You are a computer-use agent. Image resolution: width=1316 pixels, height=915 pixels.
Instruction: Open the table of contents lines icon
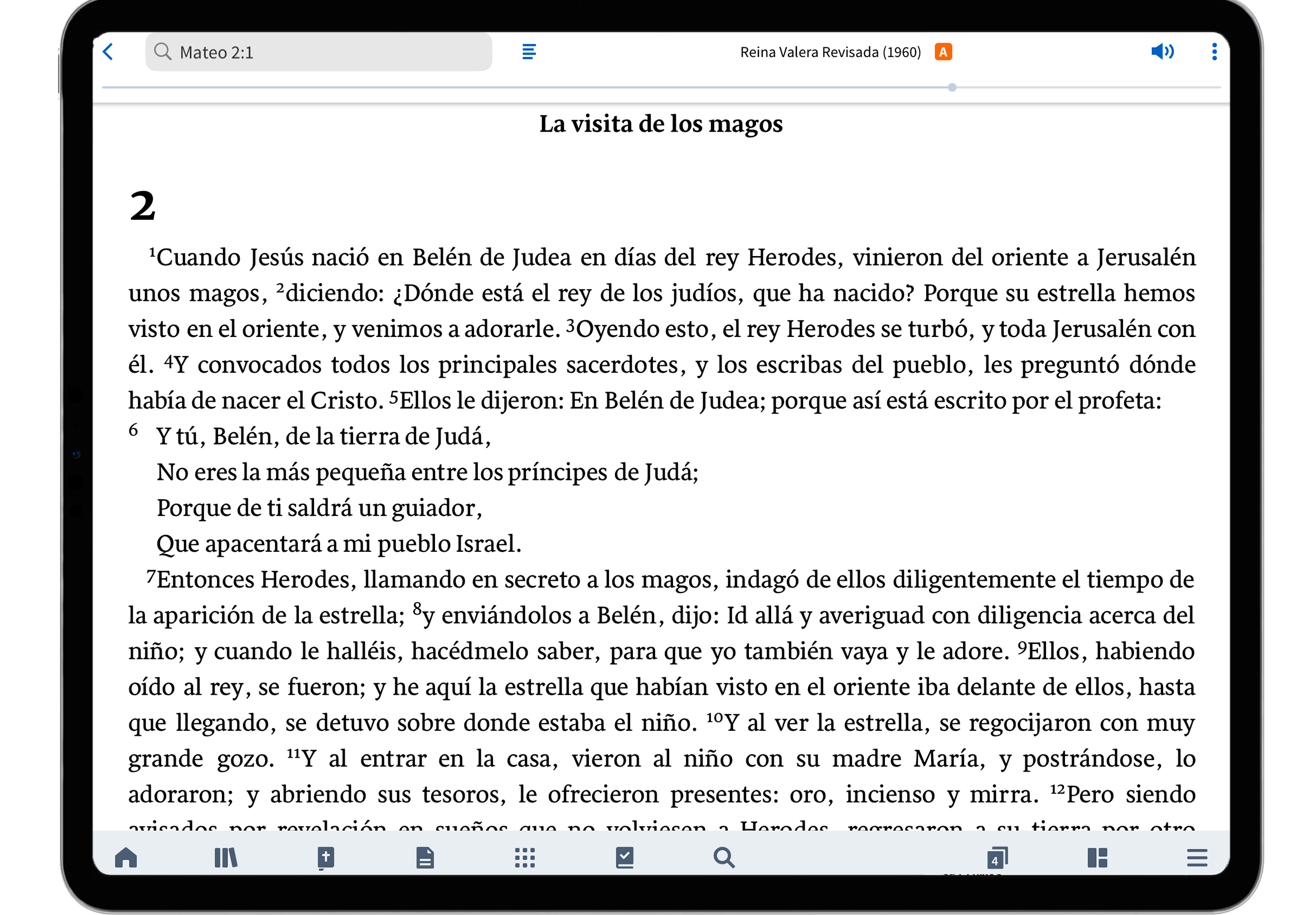click(528, 51)
